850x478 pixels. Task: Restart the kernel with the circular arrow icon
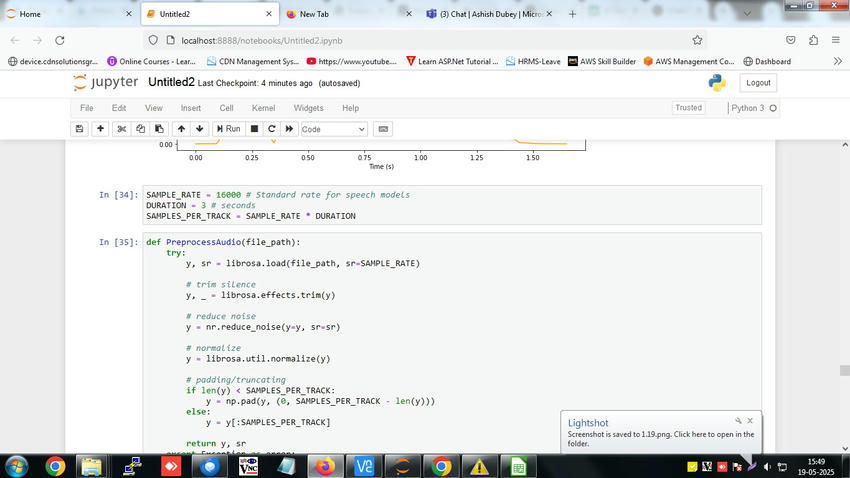271,129
